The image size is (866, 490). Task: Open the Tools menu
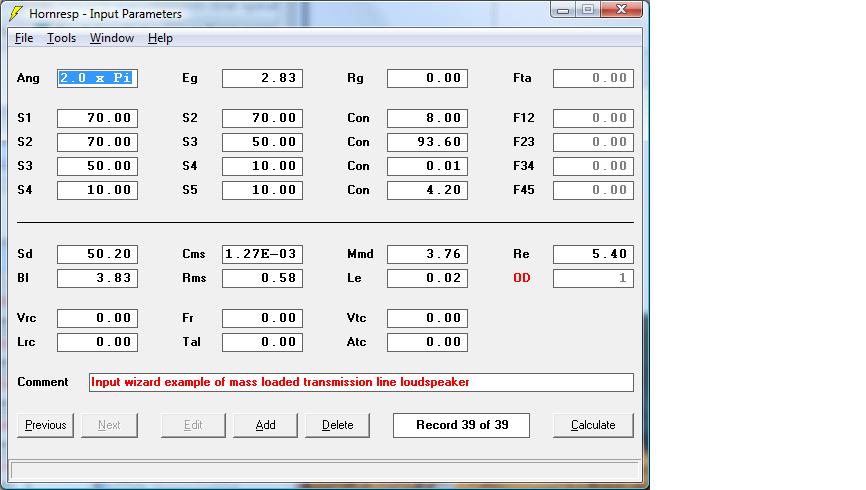click(x=61, y=38)
